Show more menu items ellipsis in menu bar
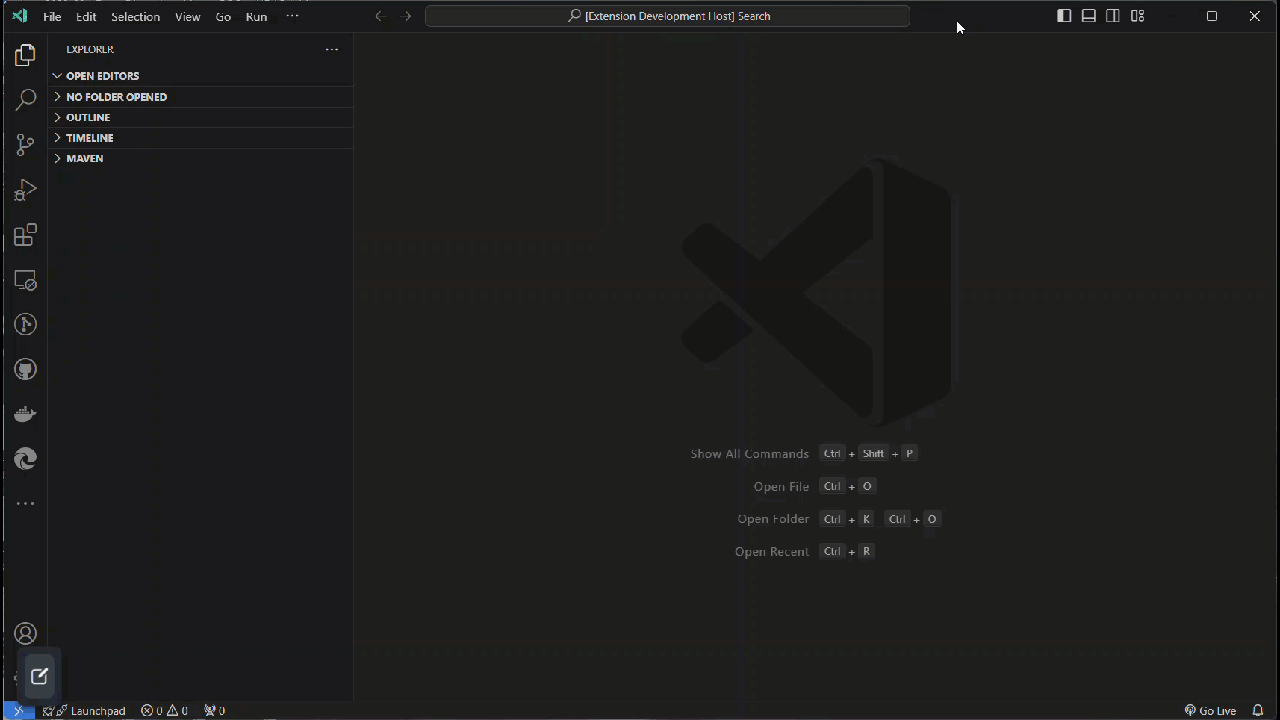 [292, 16]
